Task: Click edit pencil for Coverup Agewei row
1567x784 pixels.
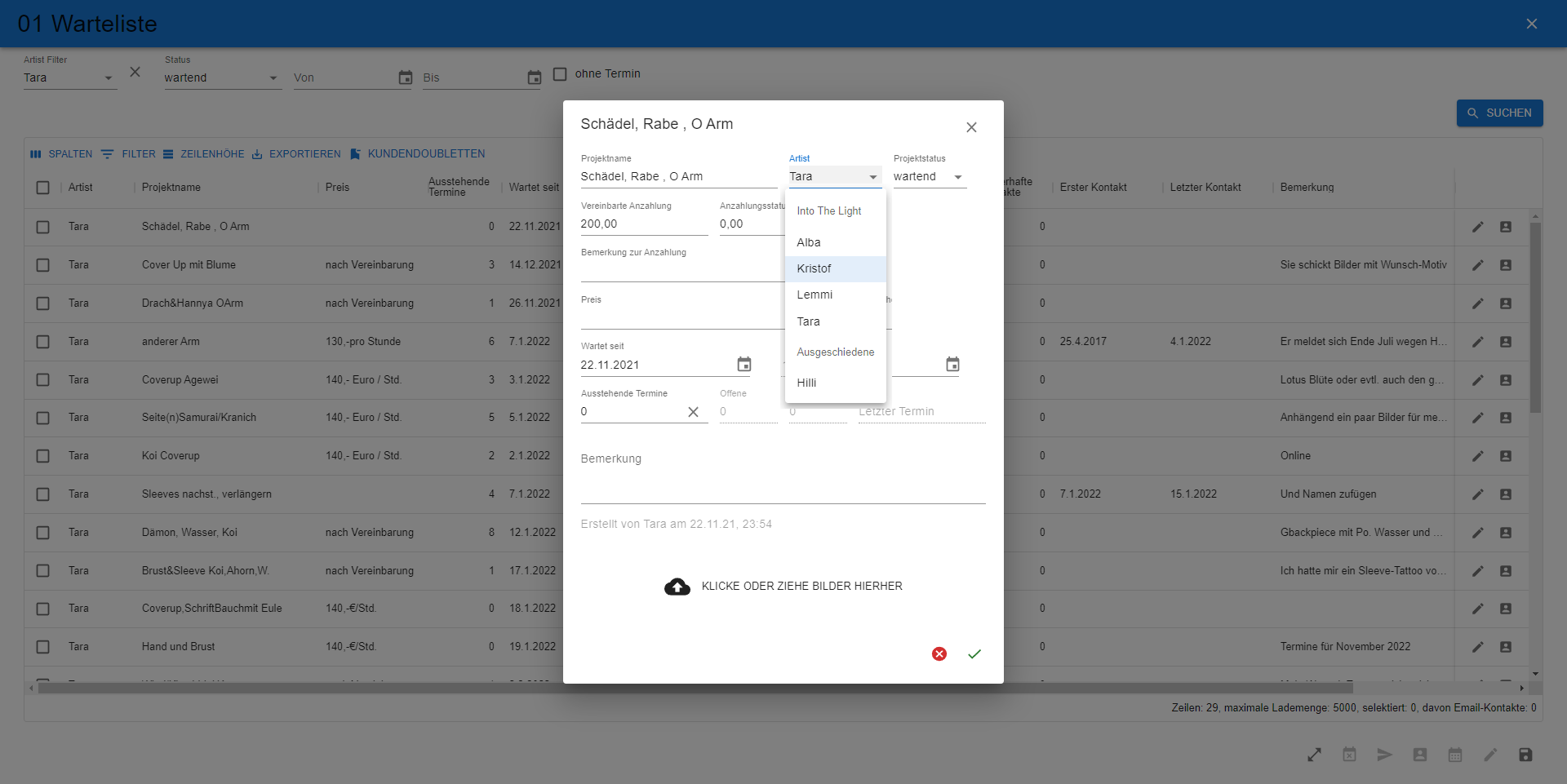Action: pyautogui.click(x=1477, y=380)
